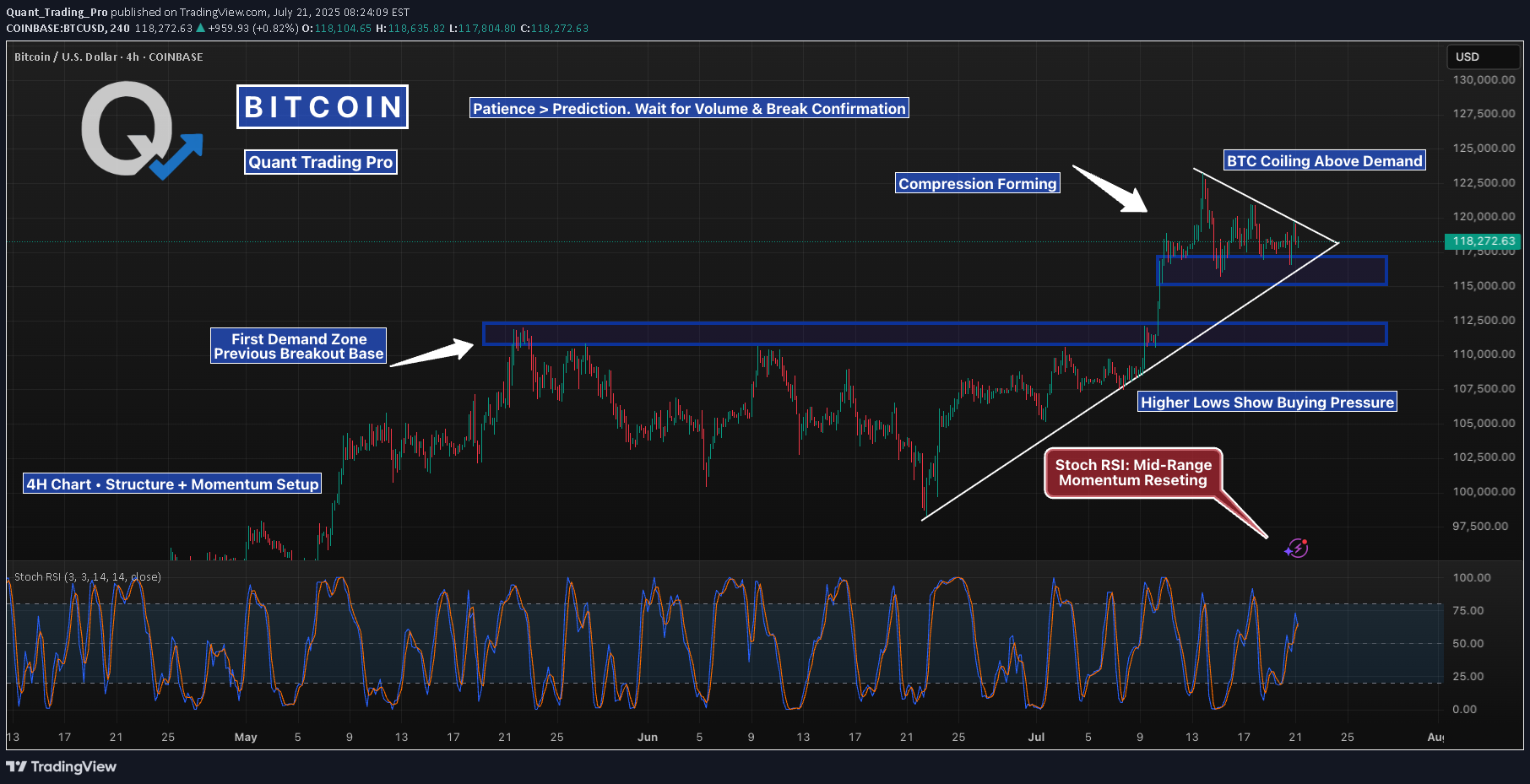This screenshot has width=1530, height=784.
Task: Click the 'Jul' date on the time axis
Action: (1036, 737)
